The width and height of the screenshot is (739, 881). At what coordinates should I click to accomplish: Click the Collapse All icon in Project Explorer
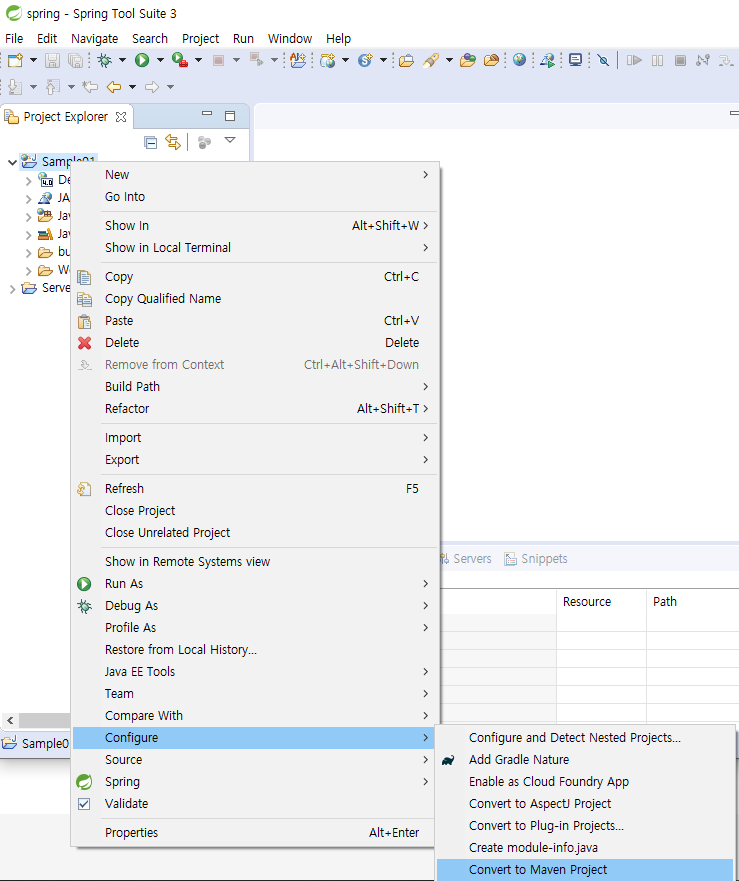coord(150,142)
